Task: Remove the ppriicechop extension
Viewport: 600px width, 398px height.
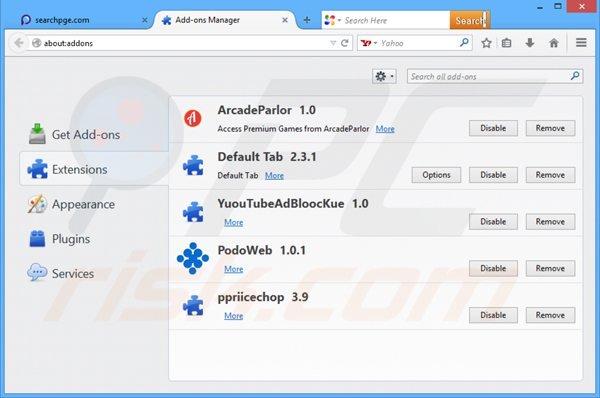Action: pos(550,315)
